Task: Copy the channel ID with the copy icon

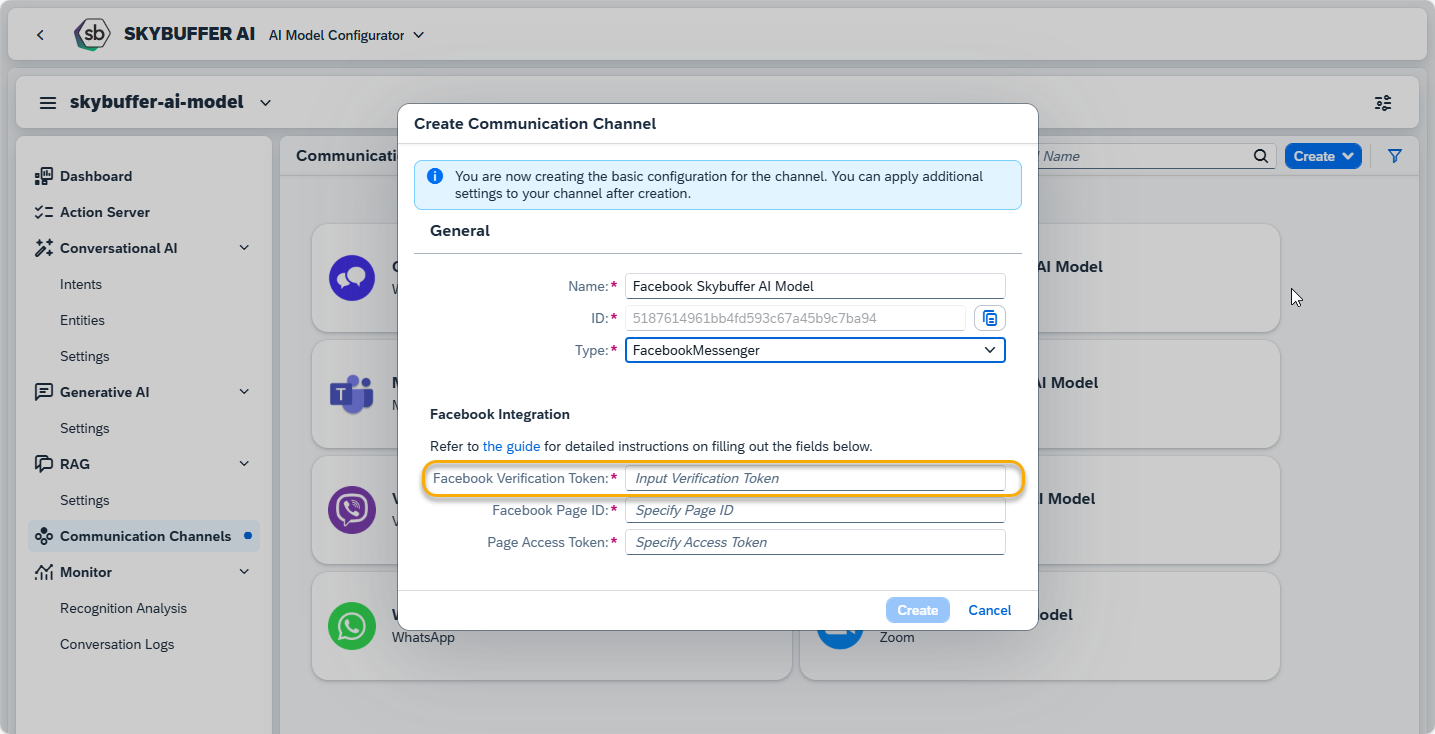Action: pyautogui.click(x=990, y=318)
